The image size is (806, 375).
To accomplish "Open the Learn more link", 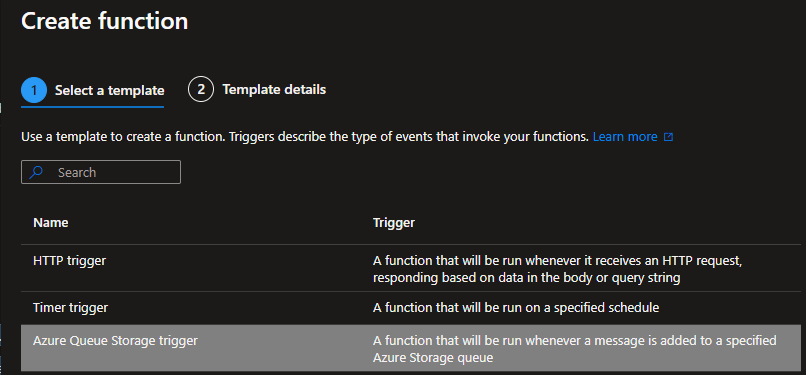I will pyautogui.click(x=625, y=137).
